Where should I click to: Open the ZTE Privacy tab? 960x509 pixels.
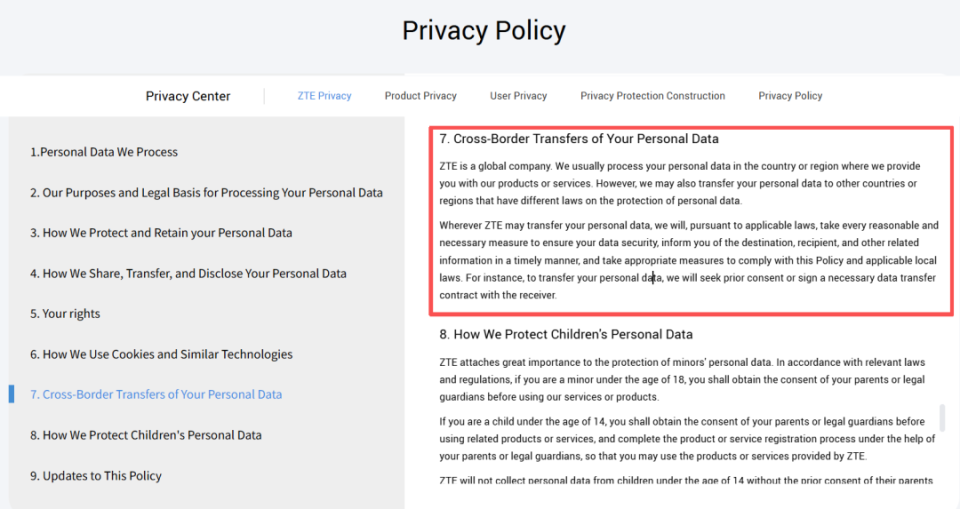[324, 96]
